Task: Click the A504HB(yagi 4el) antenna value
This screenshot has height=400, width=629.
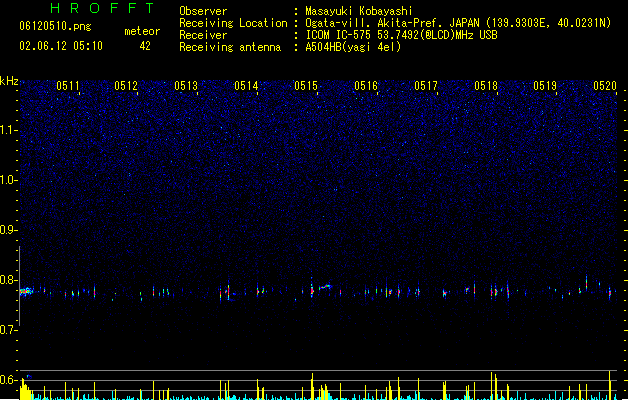Action: click(x=353, y=47)
